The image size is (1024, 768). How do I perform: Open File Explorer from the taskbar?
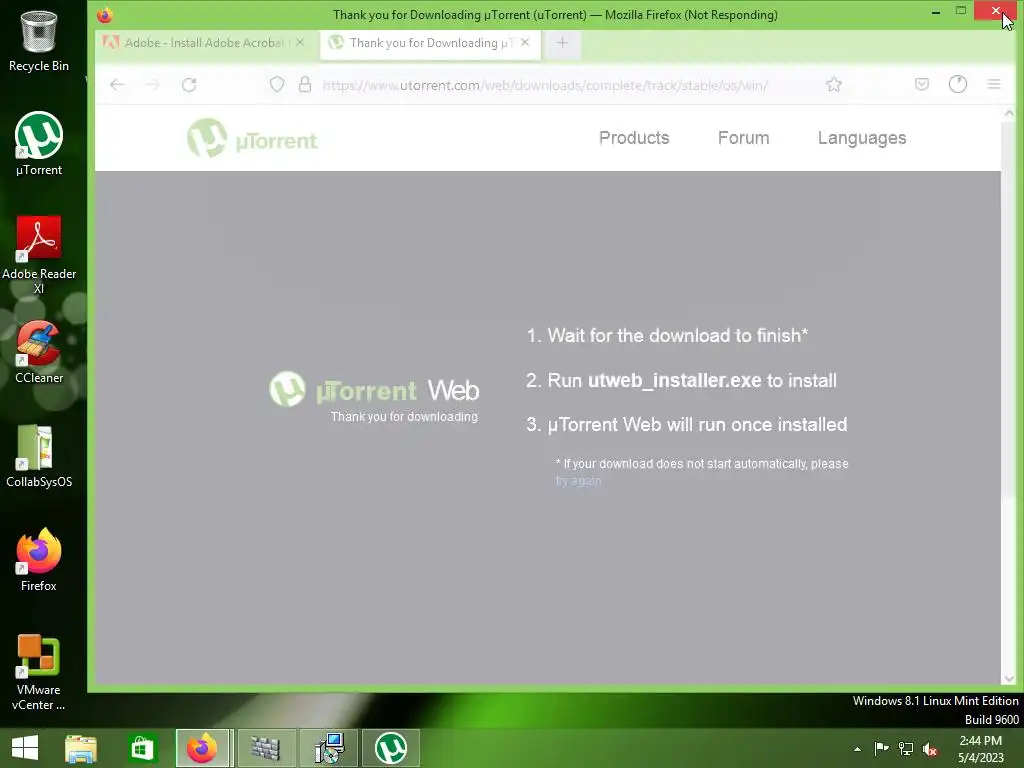click(81, 748)
